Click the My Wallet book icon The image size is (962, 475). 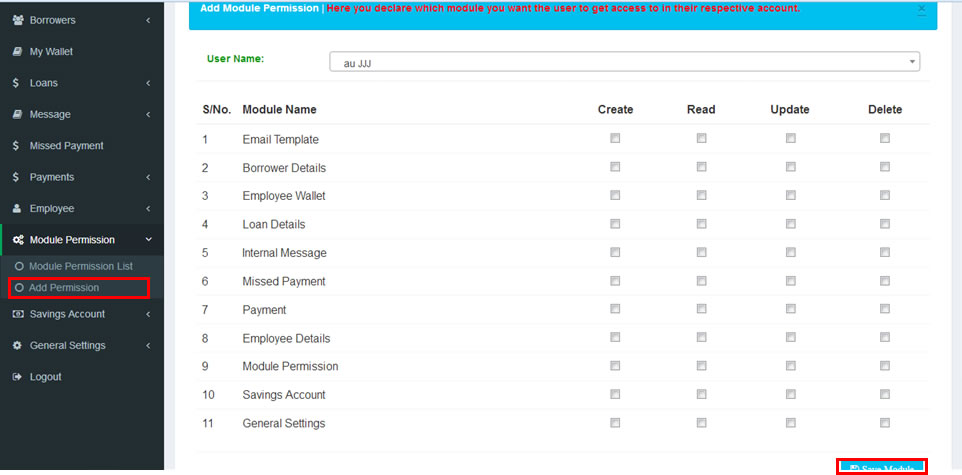coord(17,52)
